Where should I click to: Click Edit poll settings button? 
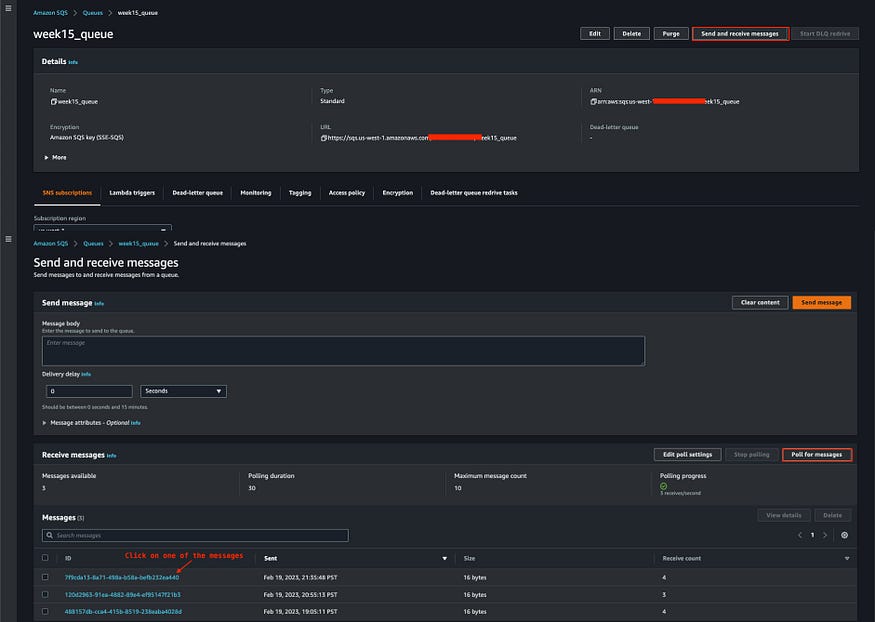click(688, 455)
